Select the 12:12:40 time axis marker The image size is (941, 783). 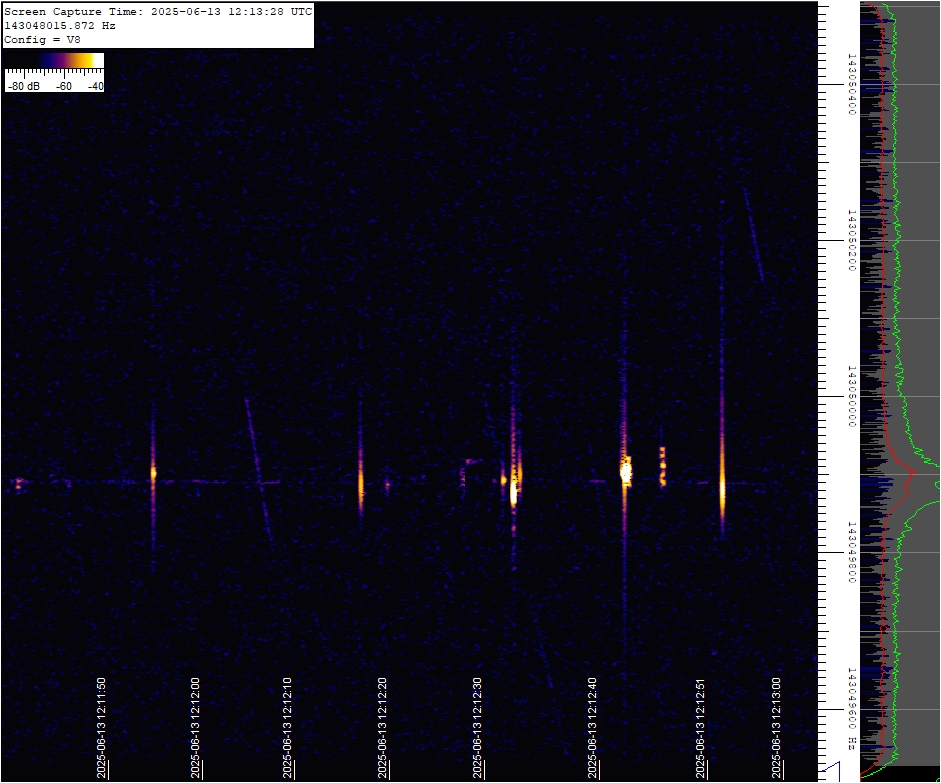tap(593, 728)
